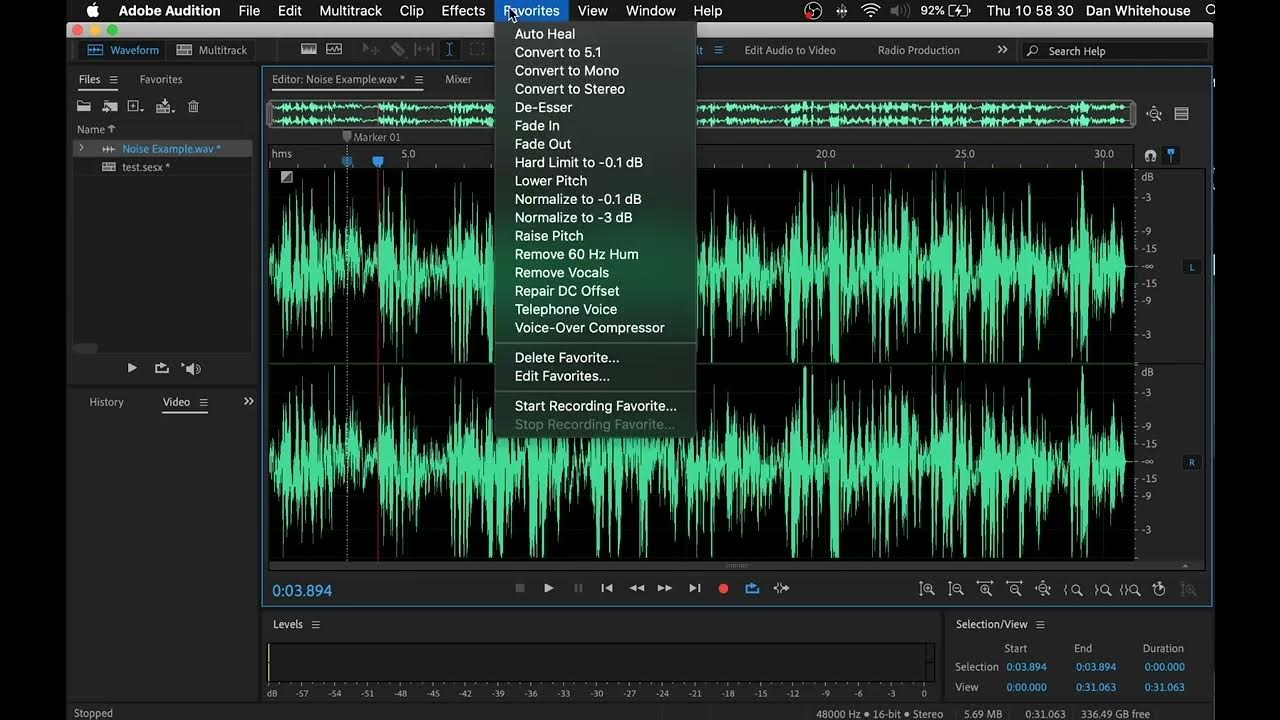
Task: Open the spectral frequency display
Action: coord(309,49)
